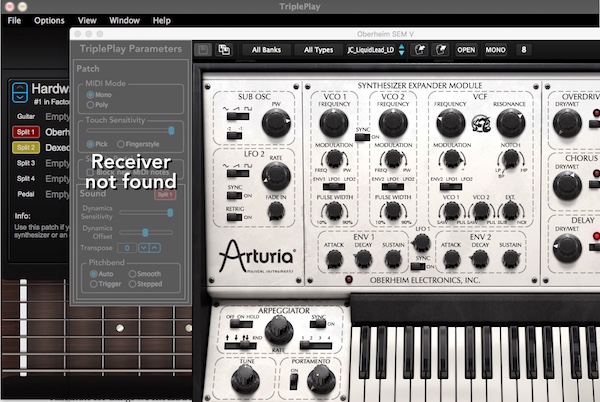This screenshot has height=402, width=600.
Task: Click the SUB OSC PW knob
Action: click(x=276, y=123)
